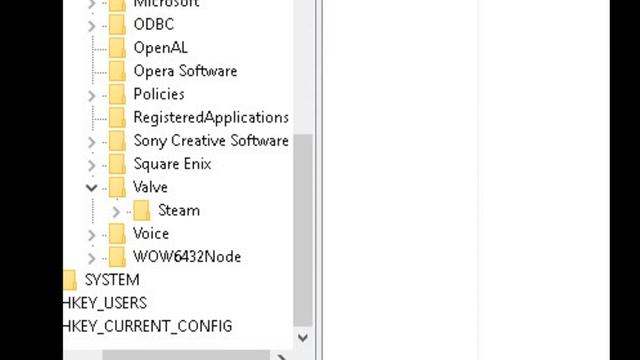Screen dimensions: 640x360
Task: Click the horizontal scrollbar thumb
Action: click(x=186, y=355)
